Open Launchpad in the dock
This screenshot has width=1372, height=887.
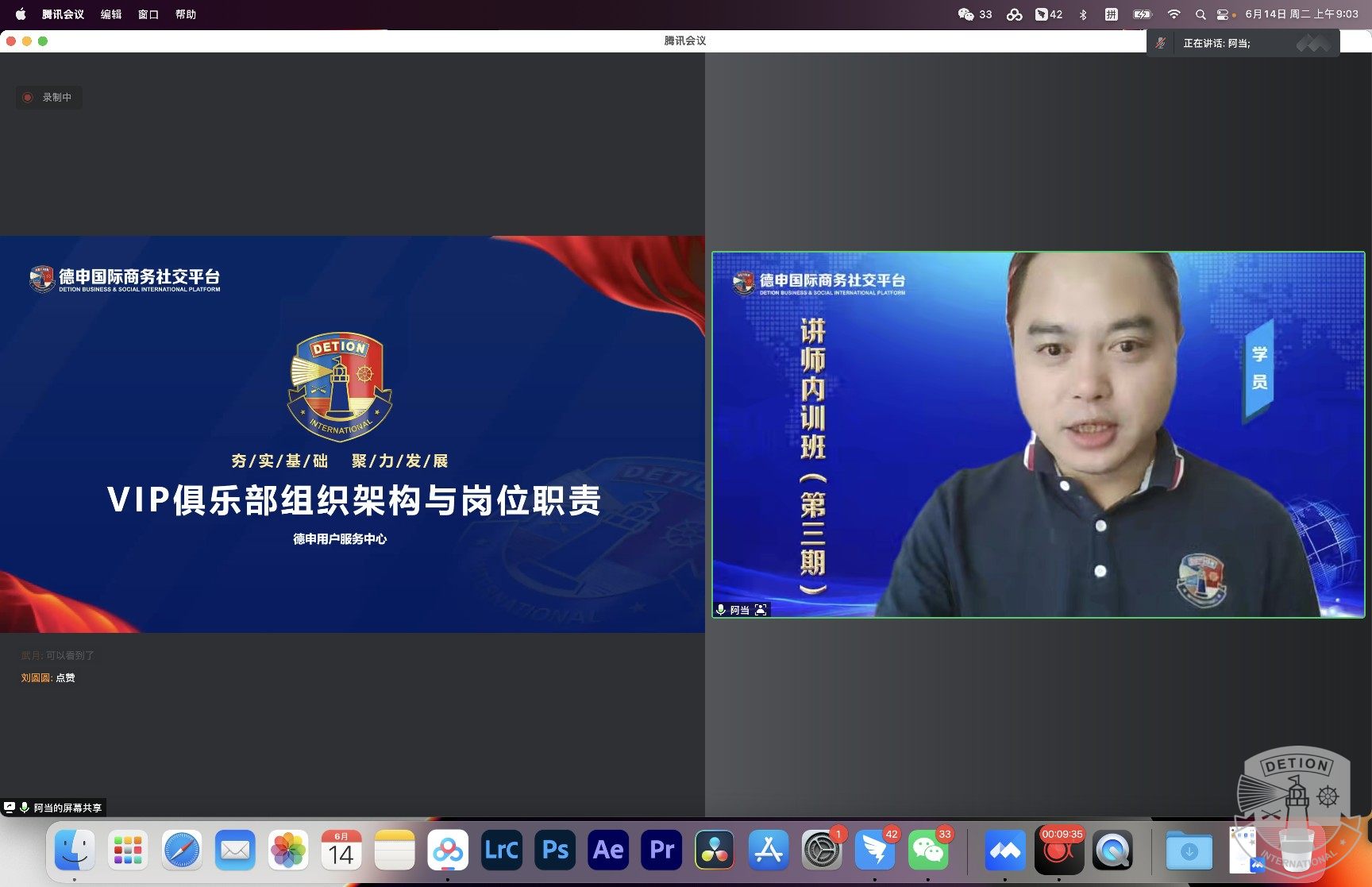click(128, 850)
